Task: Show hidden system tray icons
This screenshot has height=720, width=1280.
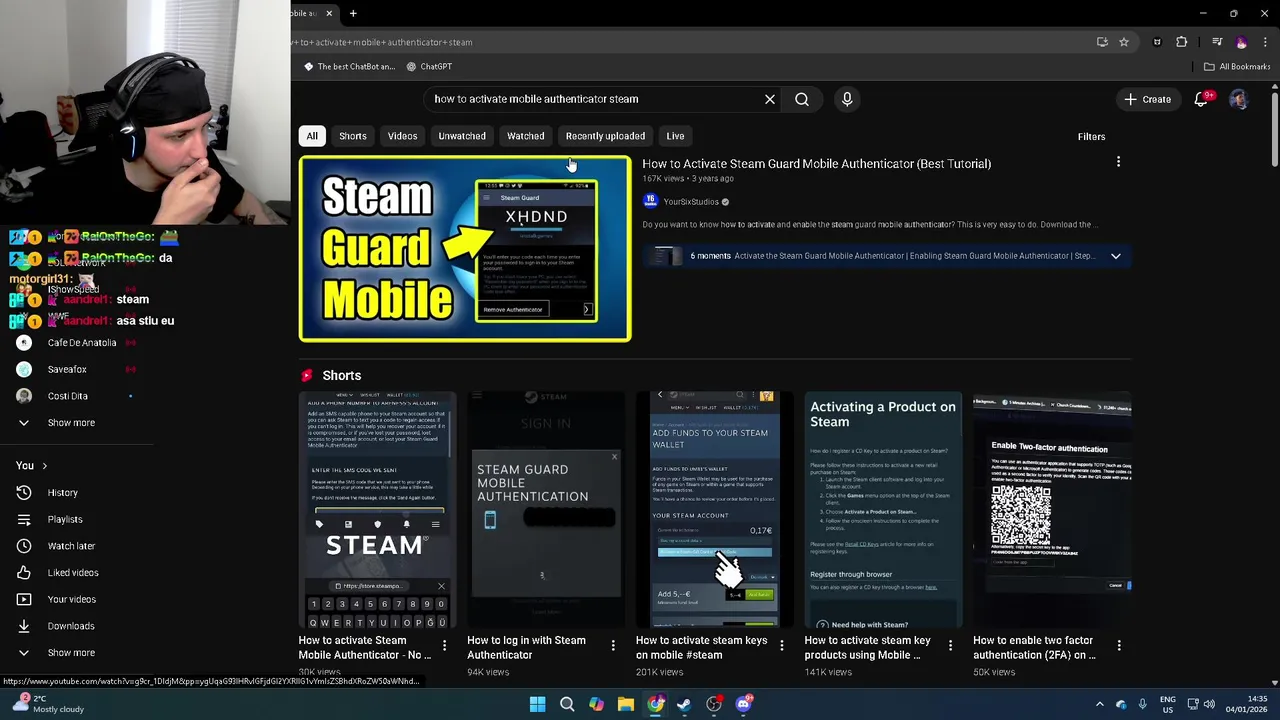Action: click(x=1099, y=704)
